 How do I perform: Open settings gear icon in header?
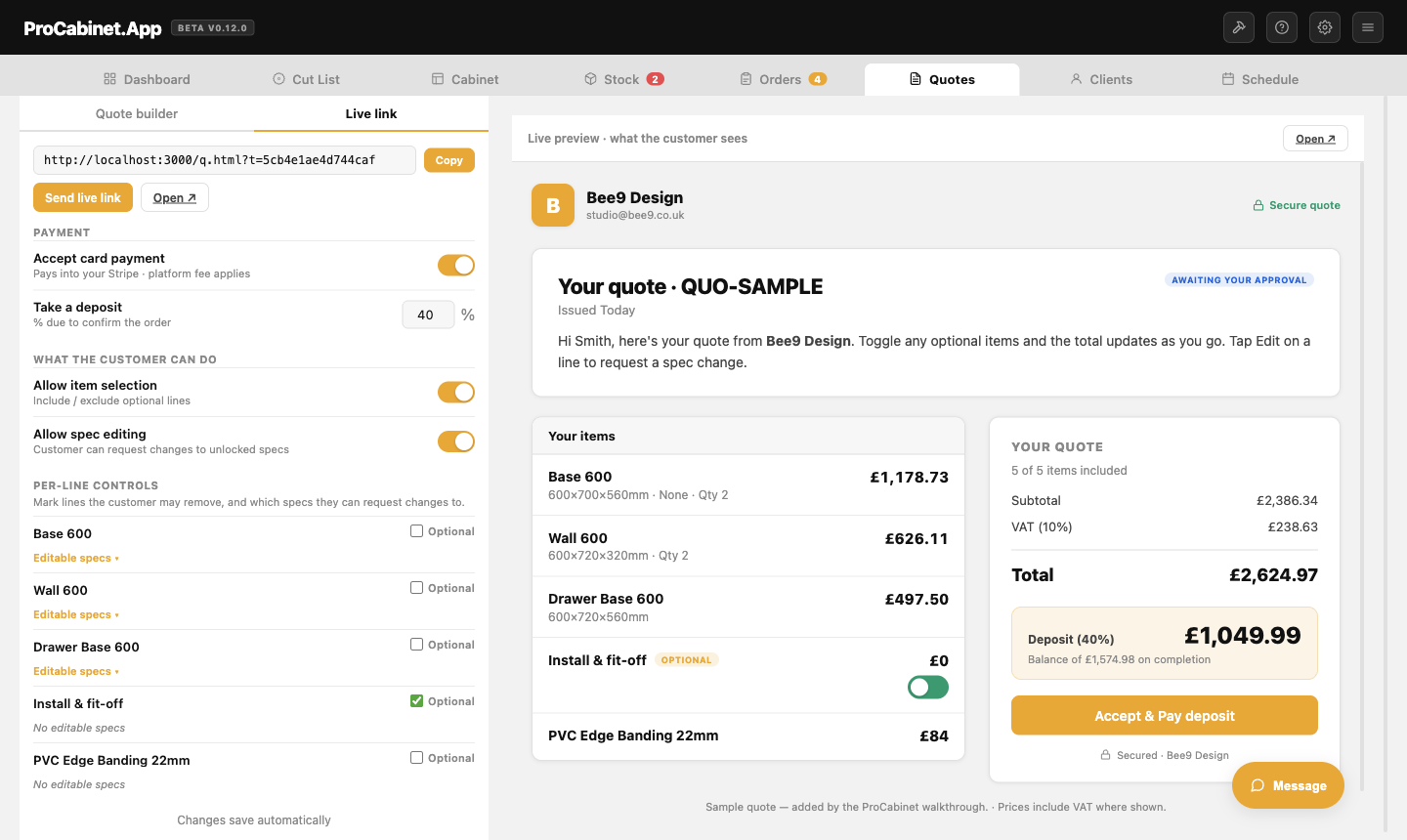click(1325, 27)
